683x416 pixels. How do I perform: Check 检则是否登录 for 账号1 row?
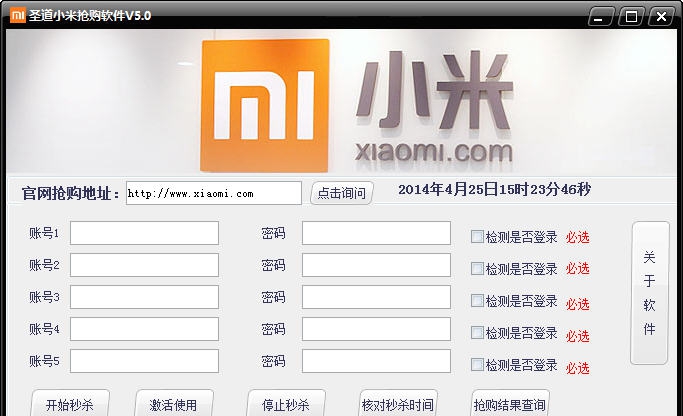(x=477, y=237)
